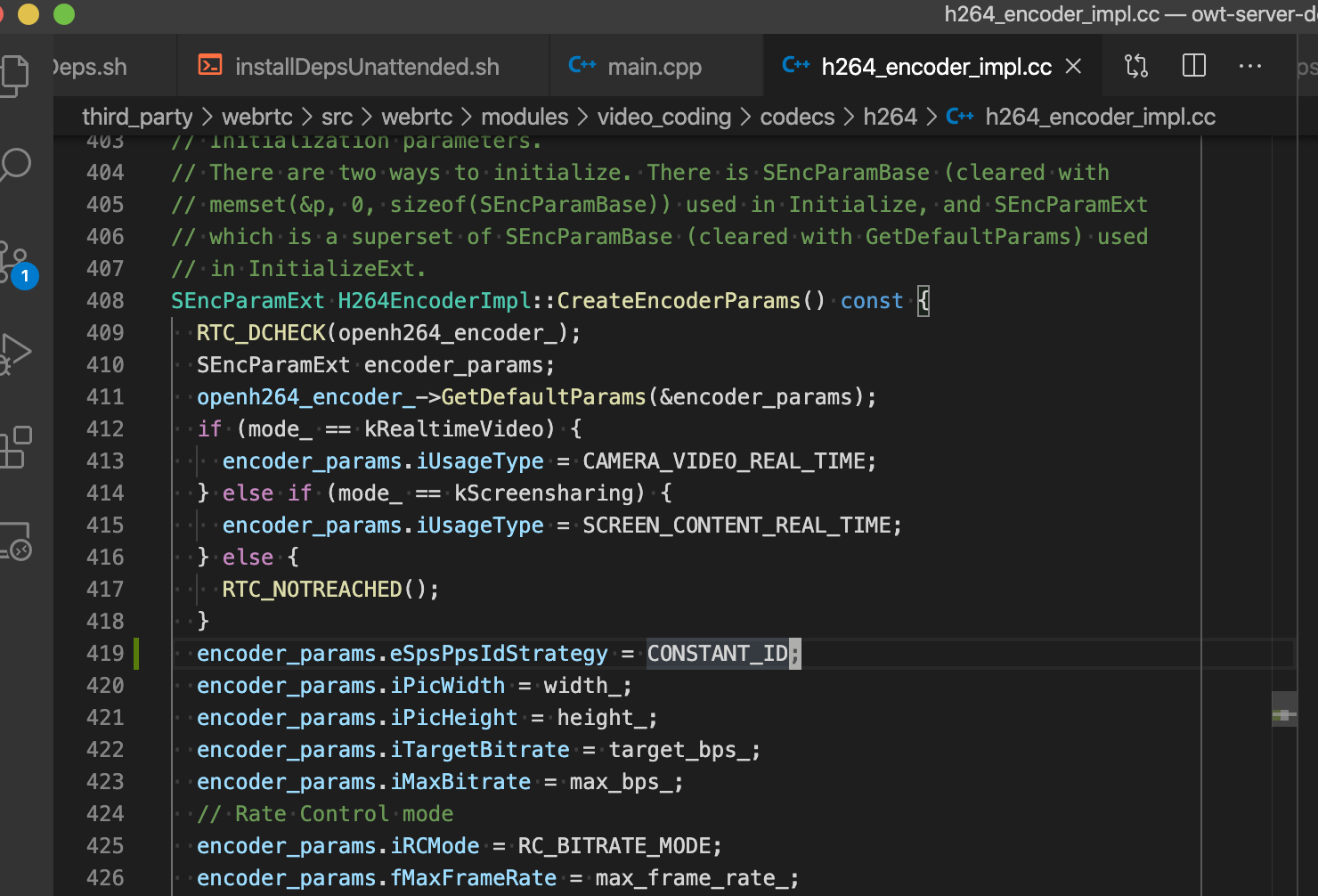Click line number 412 in the gutter
Screen dimensions: 1318x896
tap(105, 429)
